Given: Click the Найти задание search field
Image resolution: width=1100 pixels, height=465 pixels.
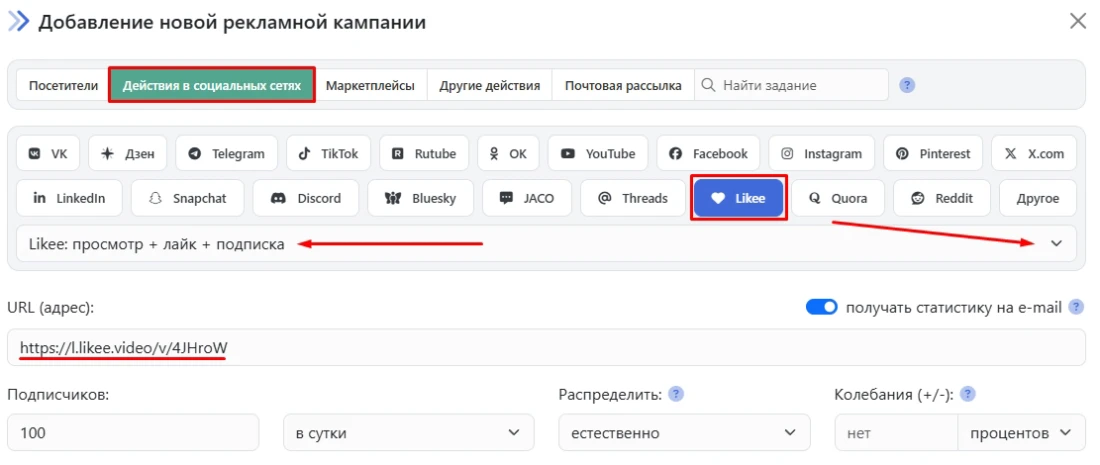Looking at the screenshot, I should (800, 86).
